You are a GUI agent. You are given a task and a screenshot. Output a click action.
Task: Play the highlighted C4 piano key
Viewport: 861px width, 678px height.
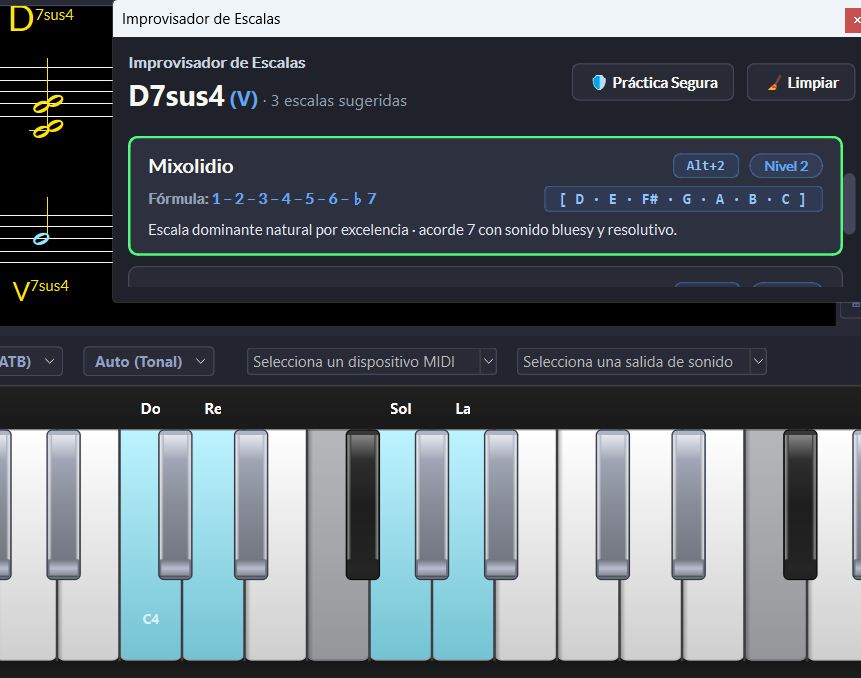tap(150, 618)
